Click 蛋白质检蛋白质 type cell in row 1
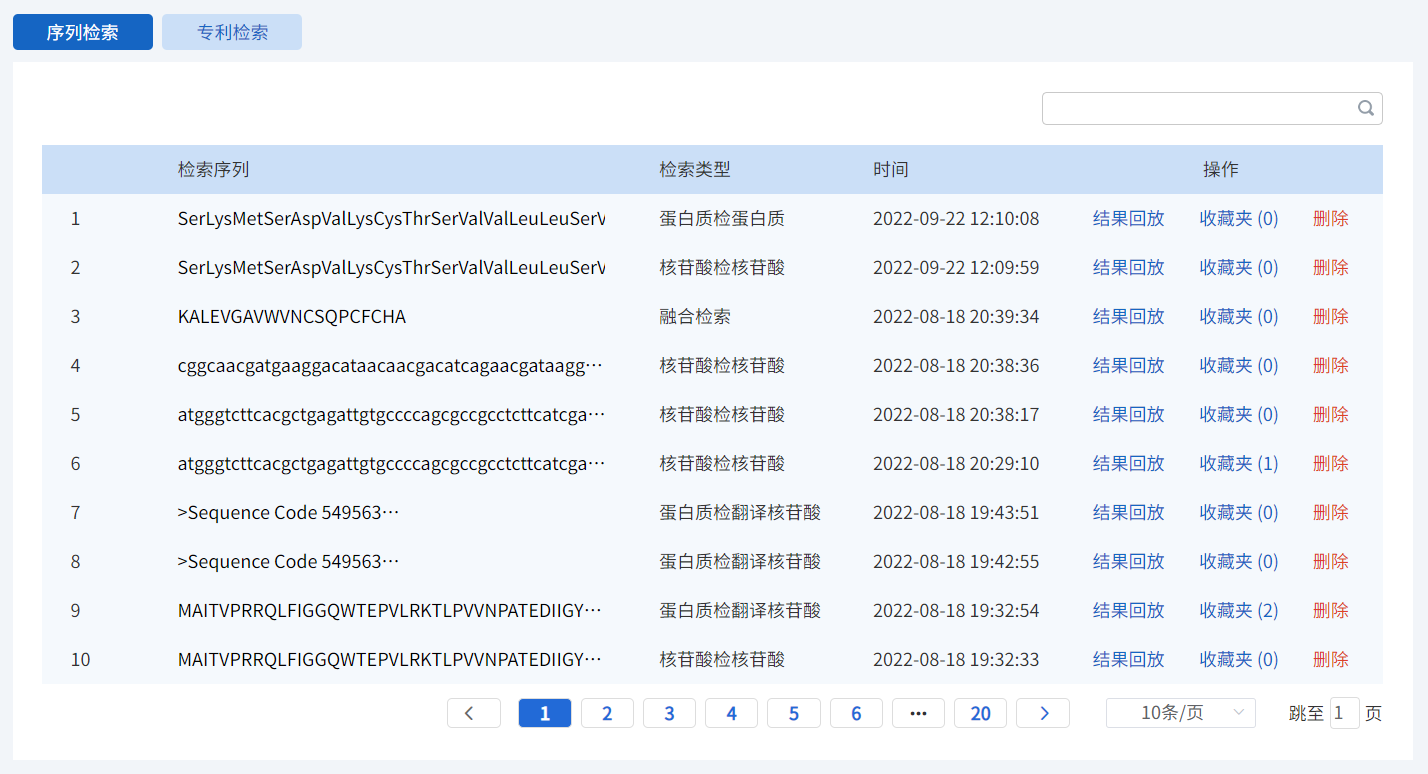The image size is (1428, 774). (722, 218)
